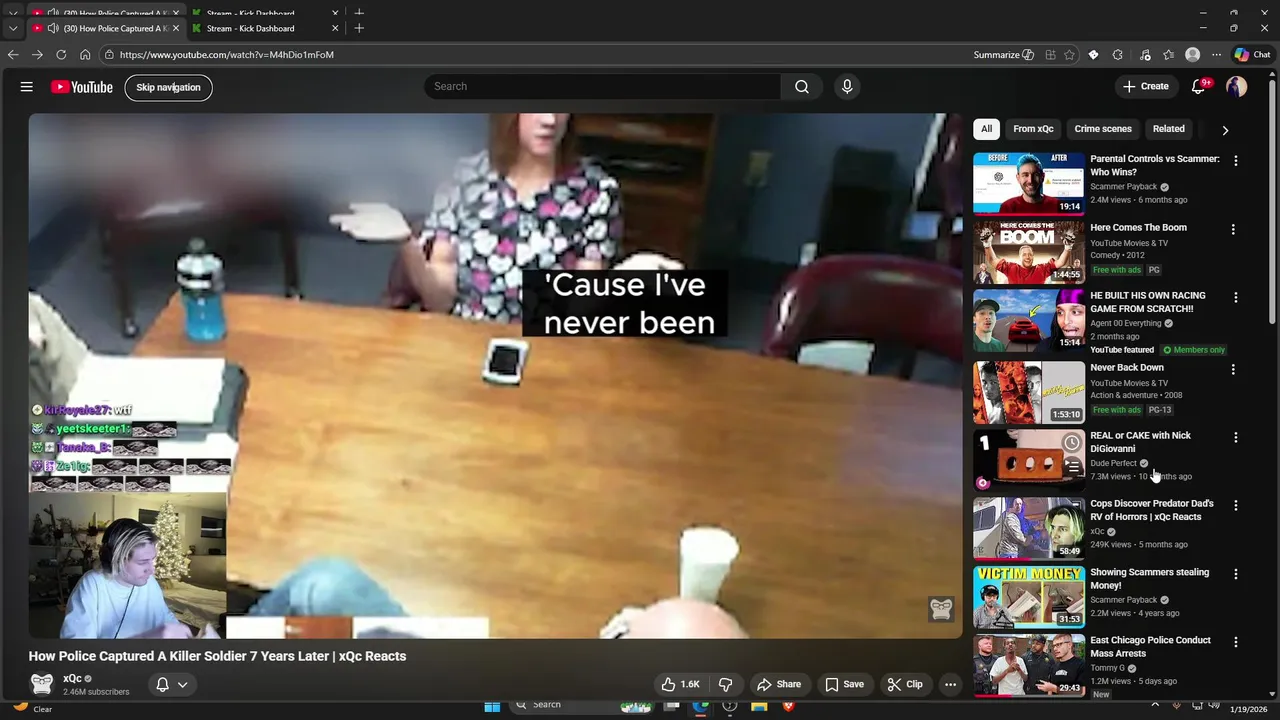This screenshot has height=720, width=1280.
Task: Click the video player area
Action: point(495,375)
